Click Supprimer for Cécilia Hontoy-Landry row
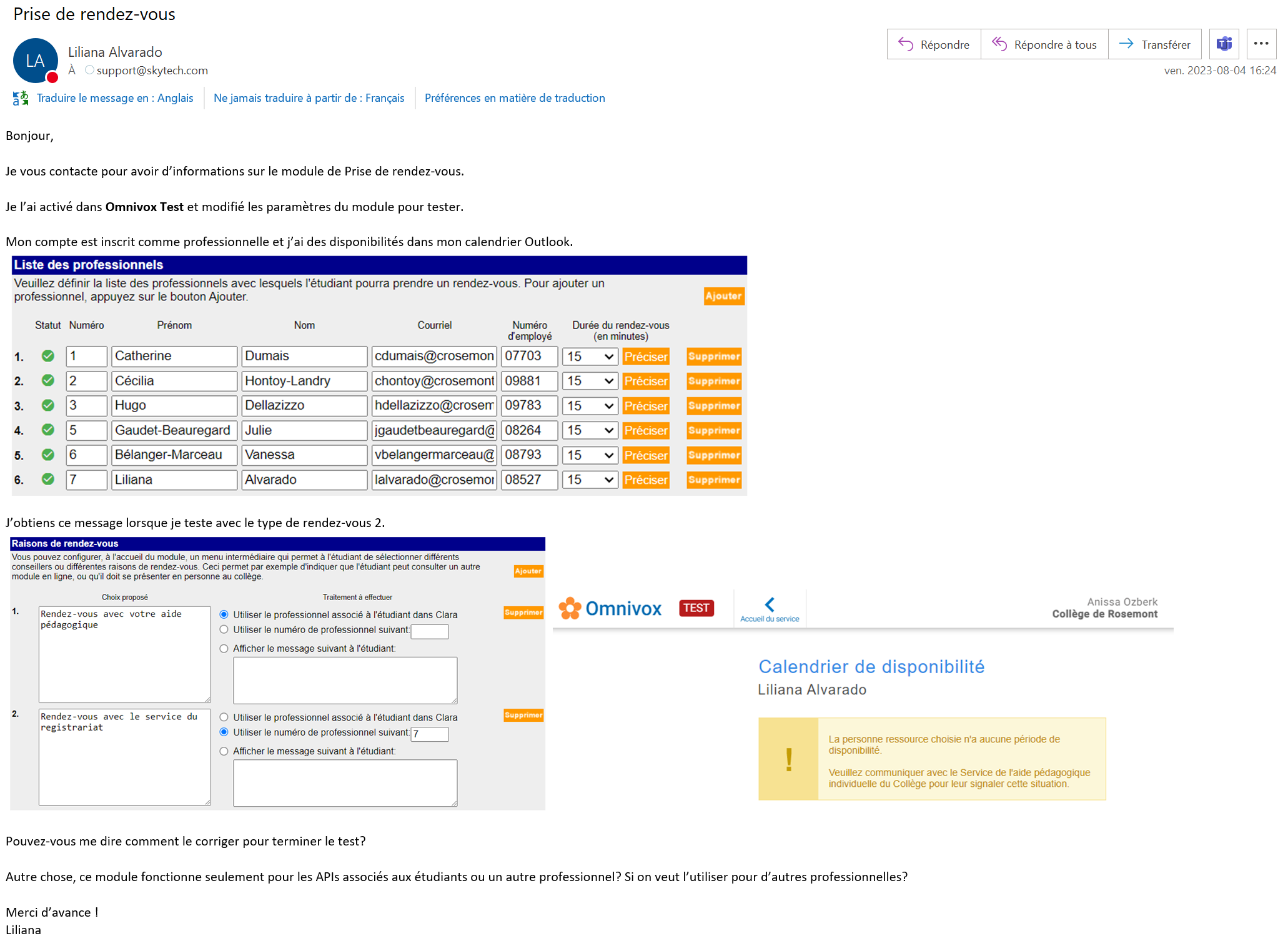 (x=713, y=381)
